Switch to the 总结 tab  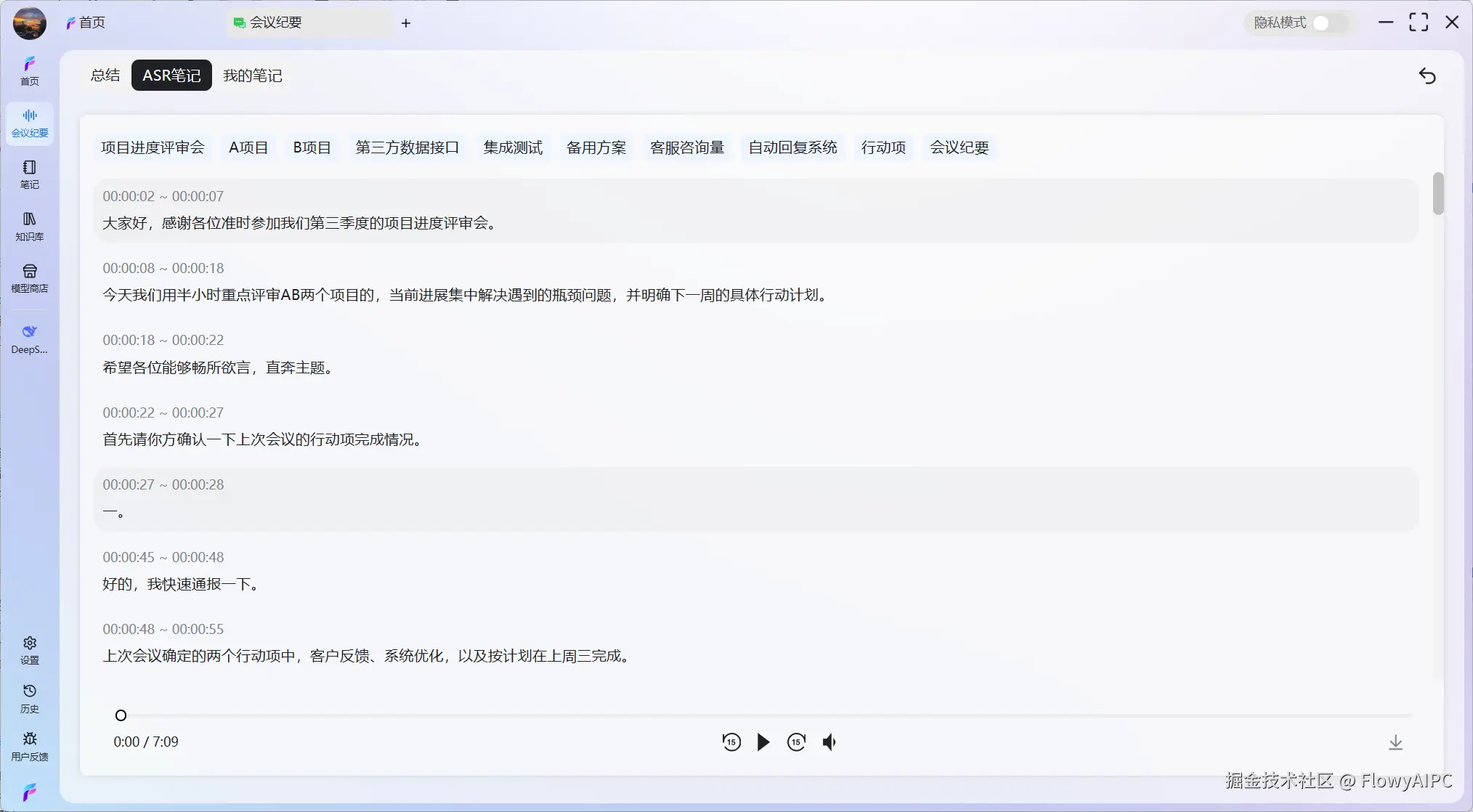(105, 75)
